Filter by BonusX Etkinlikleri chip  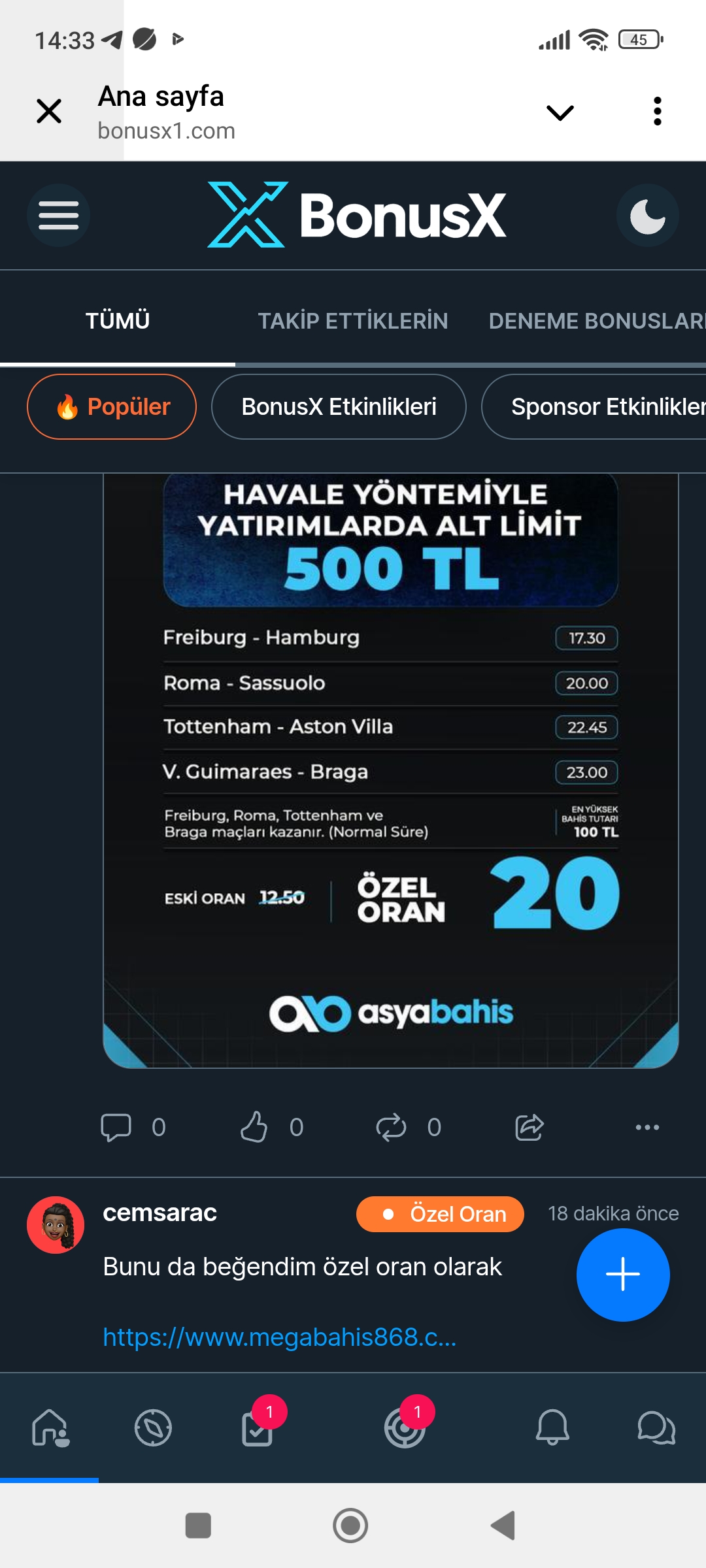tap(339, 406)
